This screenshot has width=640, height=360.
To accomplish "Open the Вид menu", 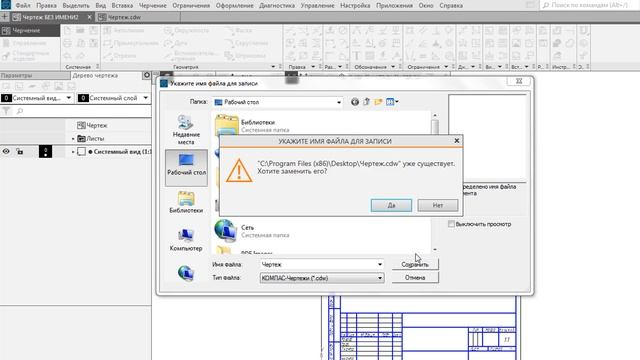I will tap(100, 6).
